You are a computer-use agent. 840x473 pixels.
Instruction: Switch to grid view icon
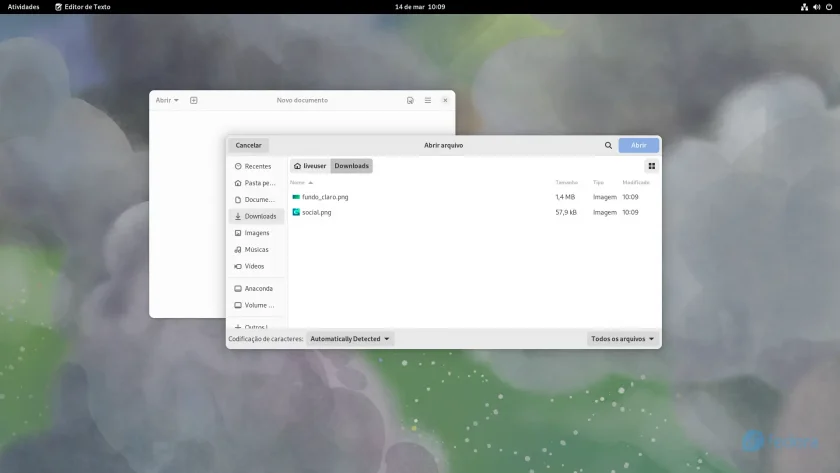pyautogui.click(x=651, y=166)
